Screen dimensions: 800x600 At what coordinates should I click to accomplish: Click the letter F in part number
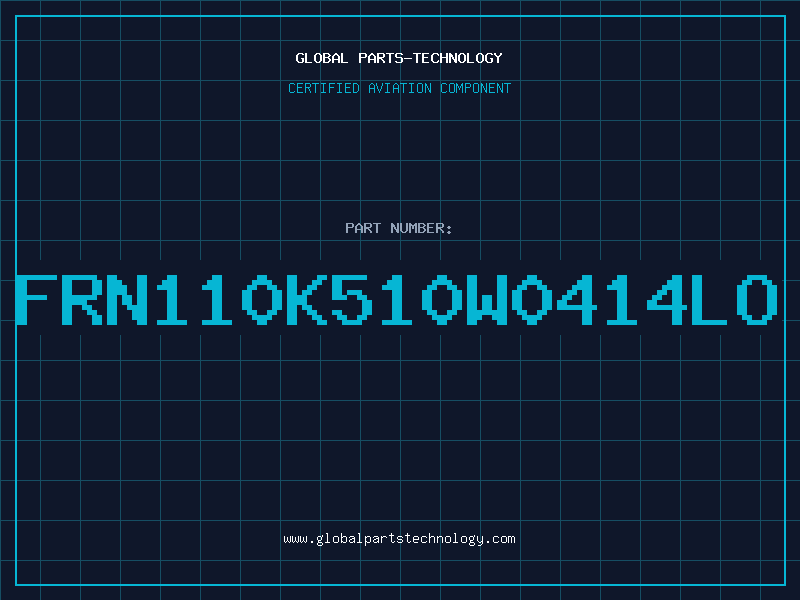pos(36,299)
